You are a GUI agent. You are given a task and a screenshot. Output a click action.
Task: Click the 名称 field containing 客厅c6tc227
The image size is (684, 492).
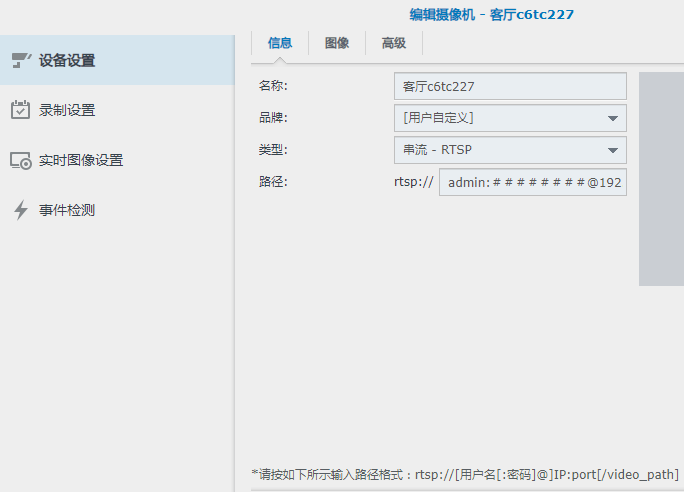tap(510, 86)
